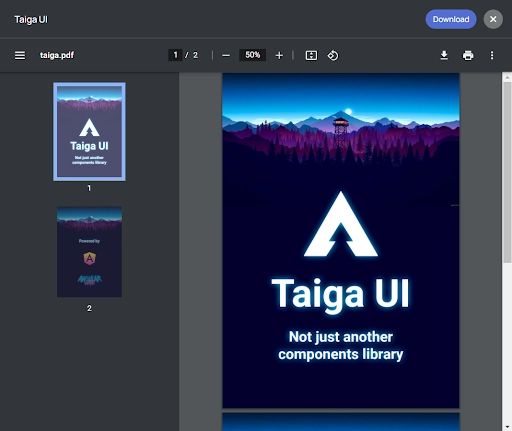Click 'Not just another components library' text
This screenshot has width=512, height=431.
tap(341, 346)
